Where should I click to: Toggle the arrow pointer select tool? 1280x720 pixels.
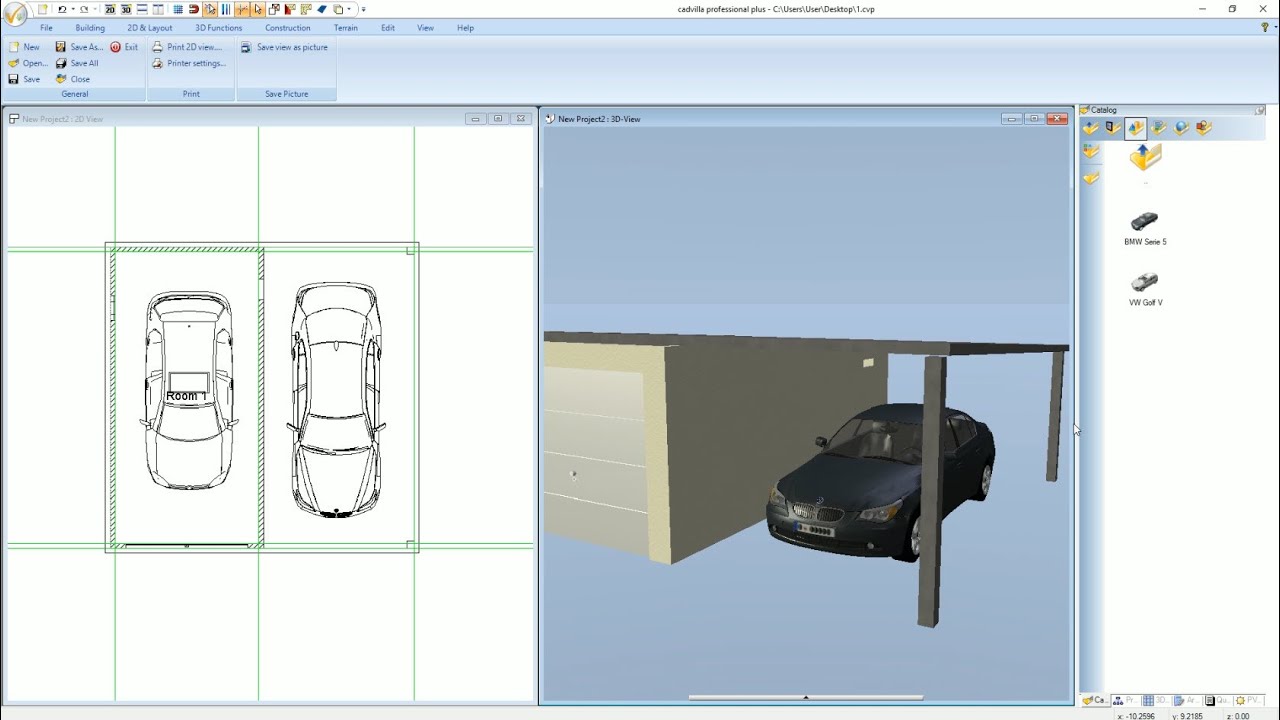[x=258, y=9]
